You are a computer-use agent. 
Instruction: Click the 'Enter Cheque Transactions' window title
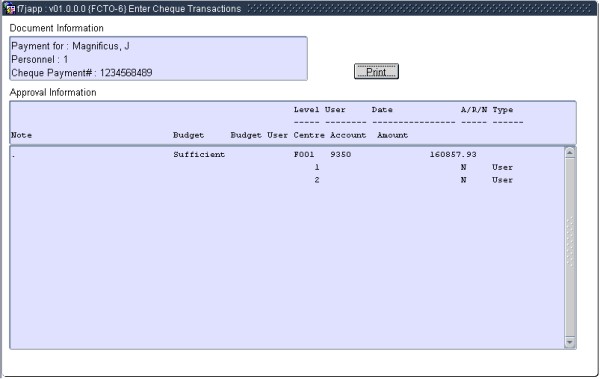(184, 9)
